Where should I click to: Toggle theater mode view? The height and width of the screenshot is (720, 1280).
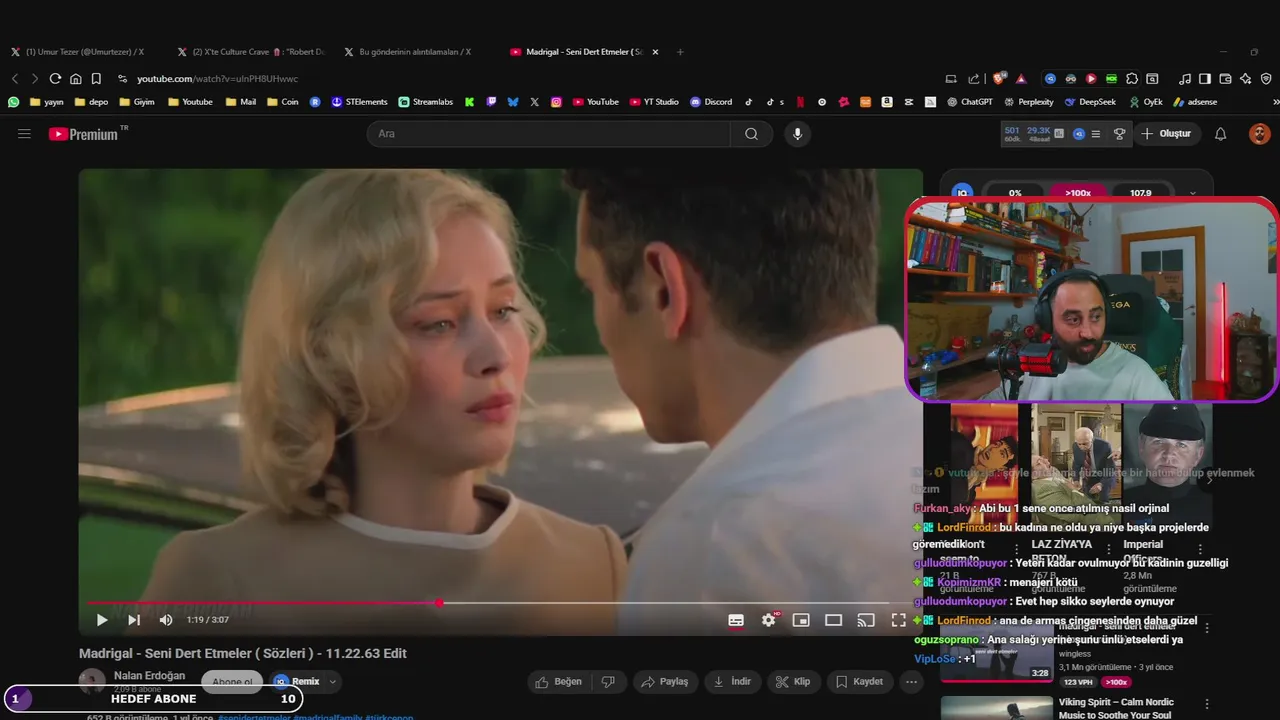coord(833,620)
